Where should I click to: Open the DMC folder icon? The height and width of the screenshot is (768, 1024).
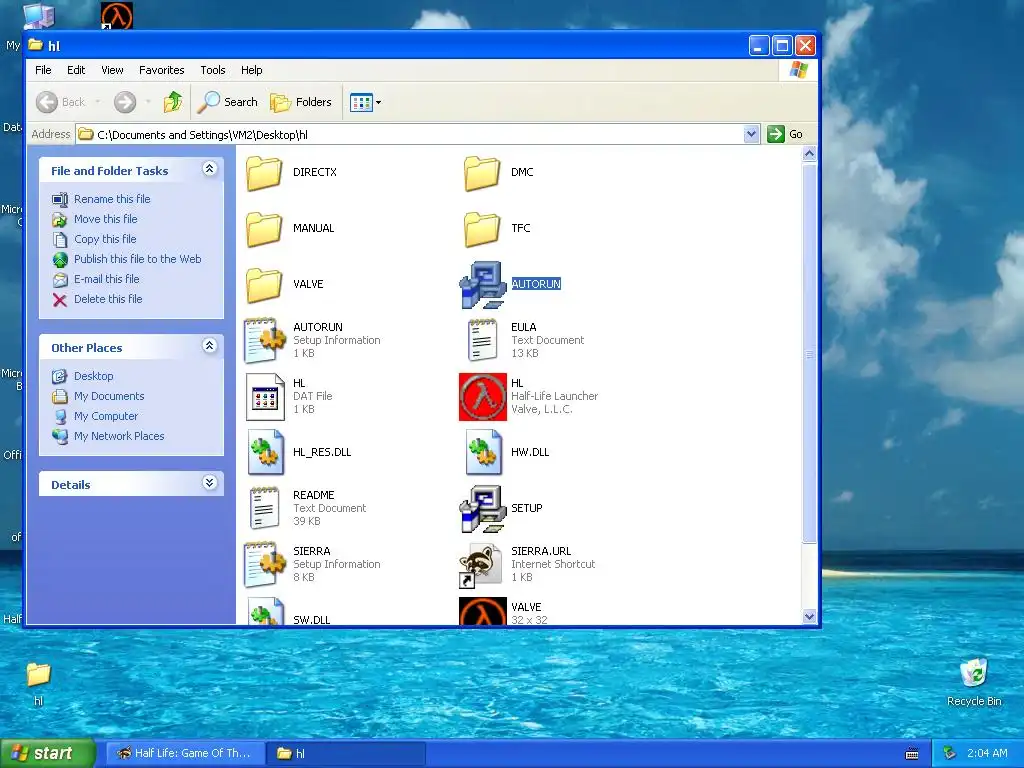point(482,173)
